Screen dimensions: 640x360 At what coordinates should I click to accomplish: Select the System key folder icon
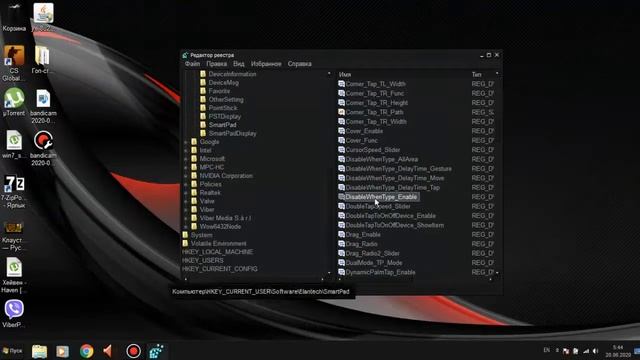185,235
